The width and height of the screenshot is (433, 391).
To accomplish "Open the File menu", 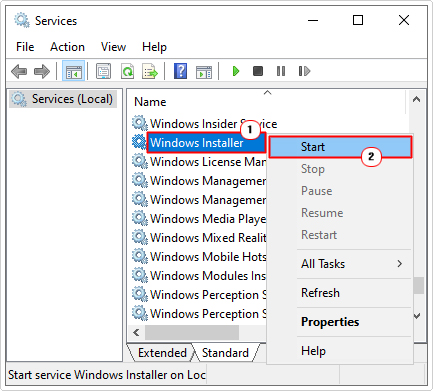I will coord(25,47).
